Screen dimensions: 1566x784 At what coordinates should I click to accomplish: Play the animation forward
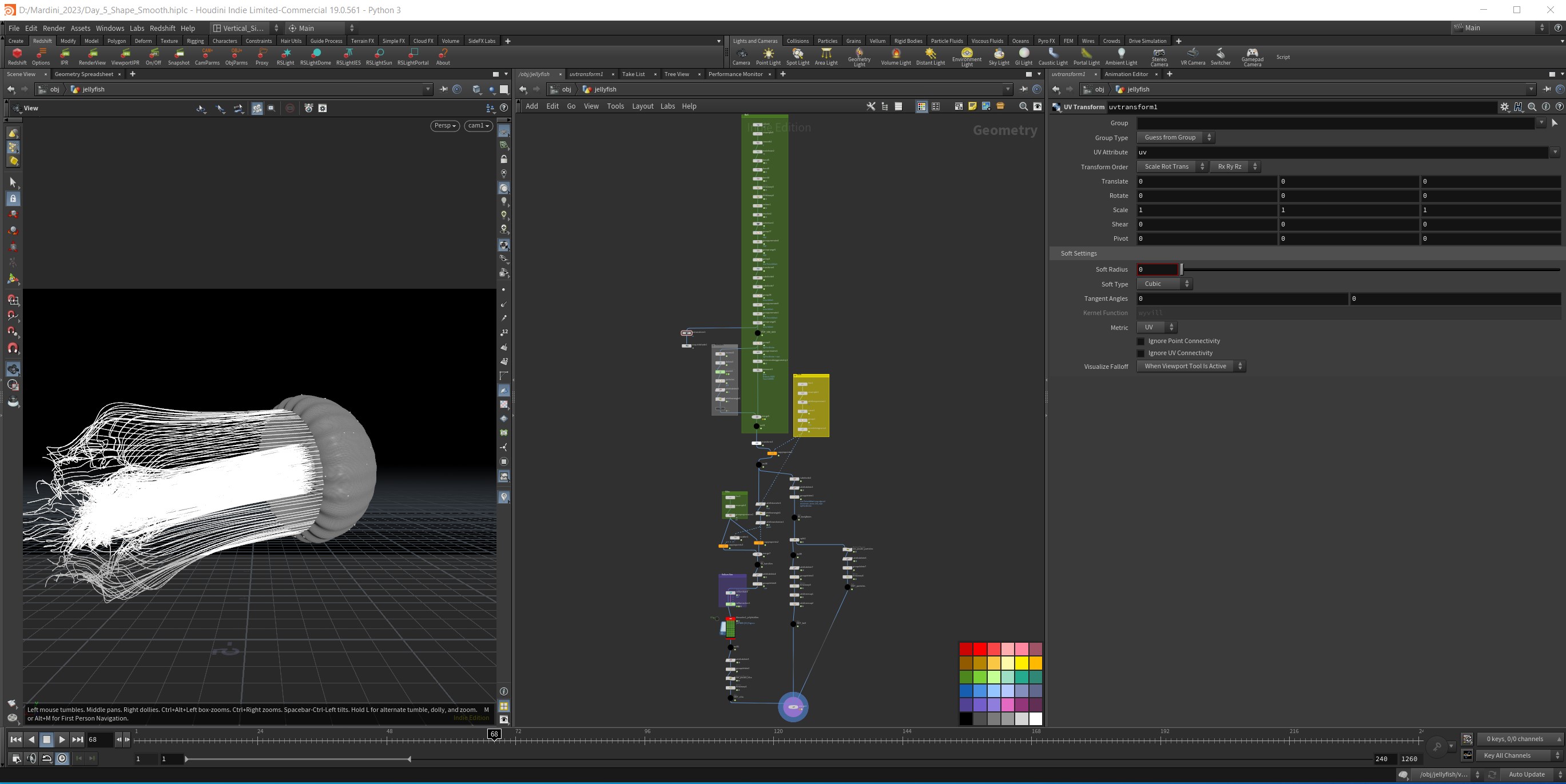(x=62, y=739)
